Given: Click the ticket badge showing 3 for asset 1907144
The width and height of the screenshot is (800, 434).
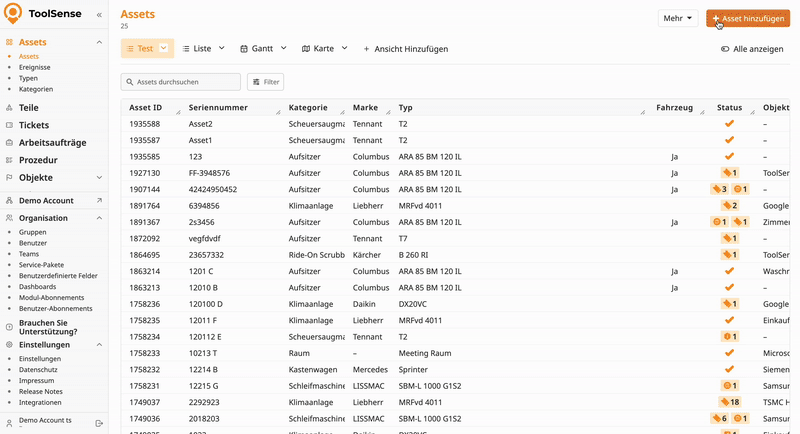Looking at the screenshot, I should click(x=719, y=189).
